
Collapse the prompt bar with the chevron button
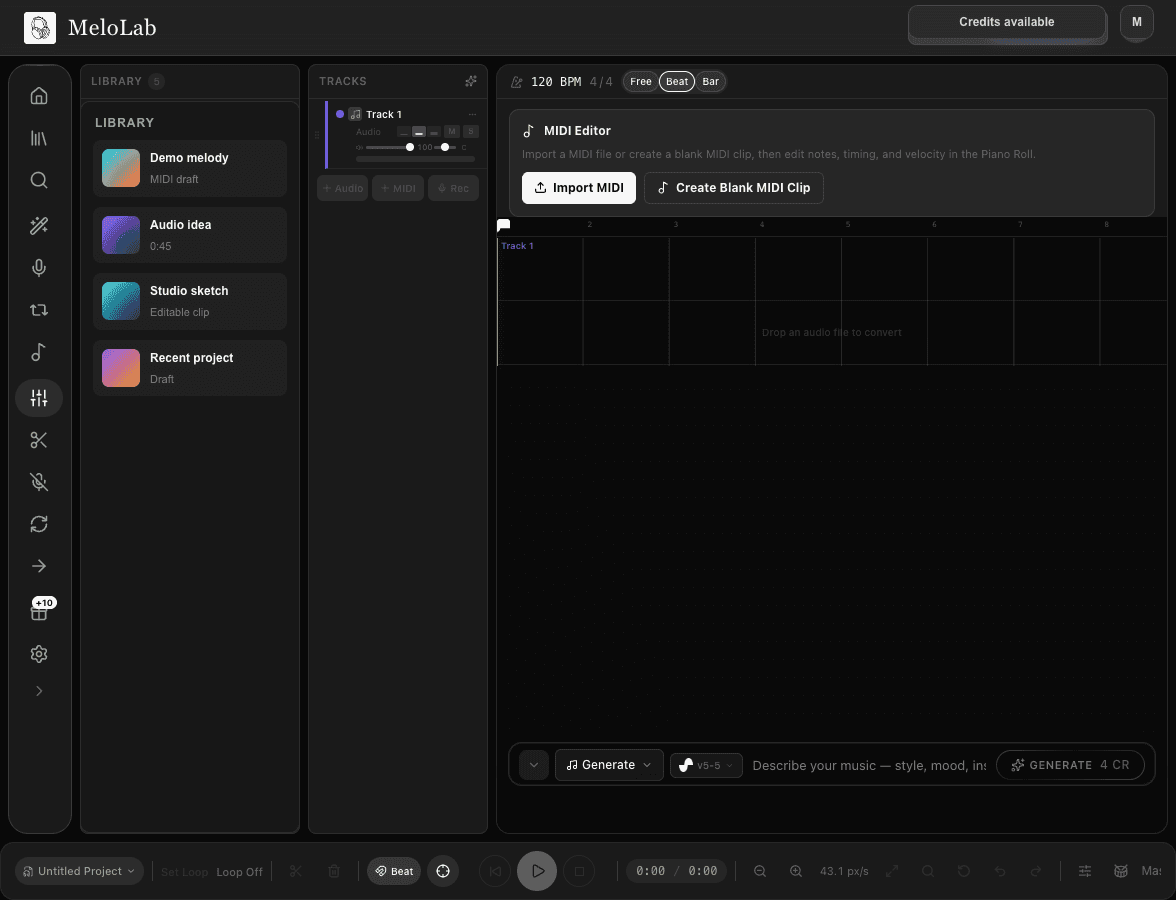pos(534,765)
